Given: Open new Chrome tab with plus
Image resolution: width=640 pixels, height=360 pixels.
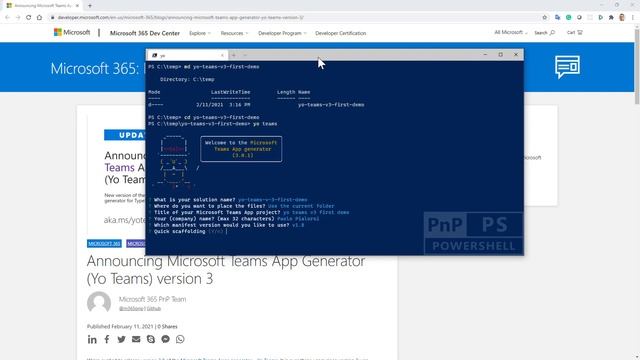Looking at the screenshot, I should [x=90, y=6].
